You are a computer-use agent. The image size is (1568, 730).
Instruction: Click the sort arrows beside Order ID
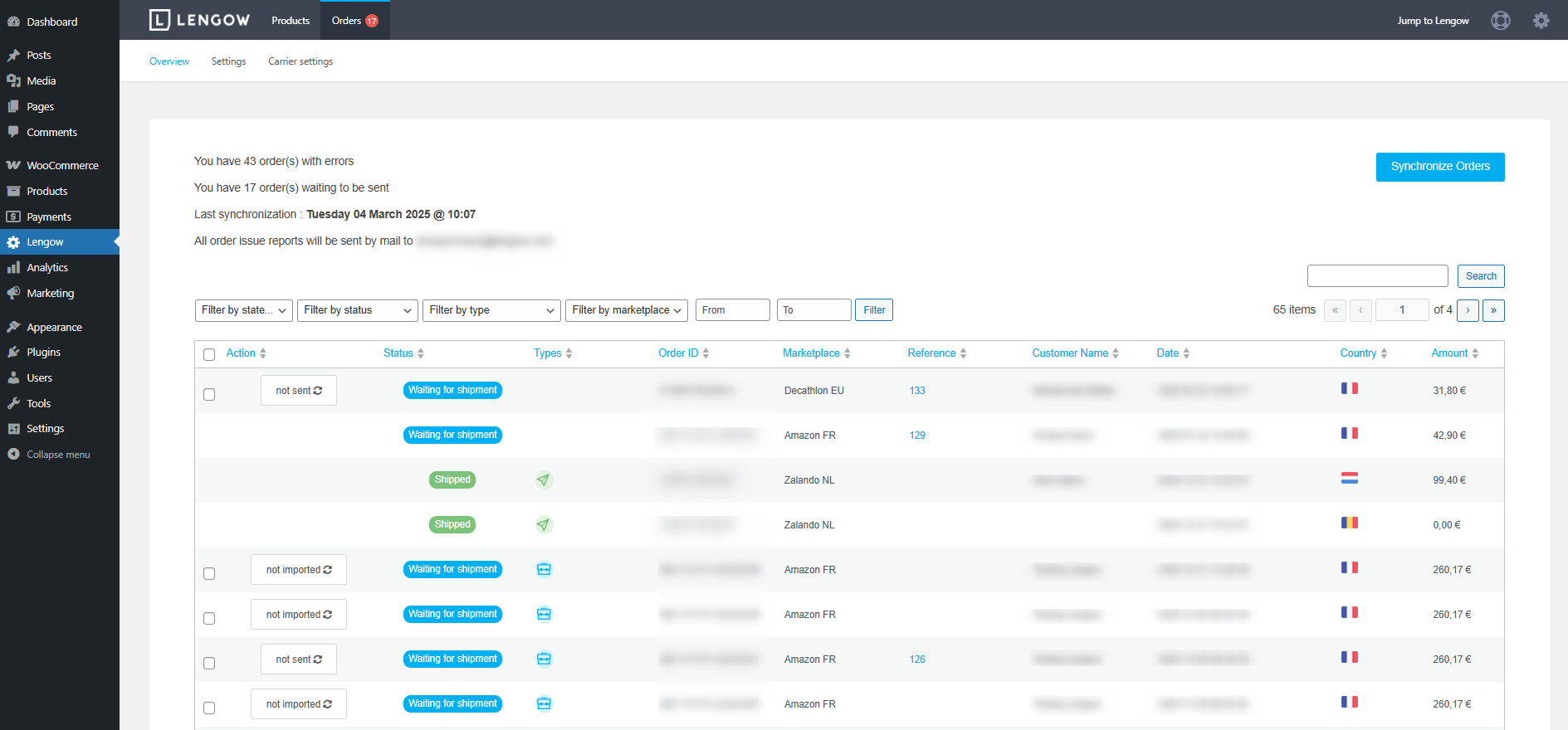[706, 353]
